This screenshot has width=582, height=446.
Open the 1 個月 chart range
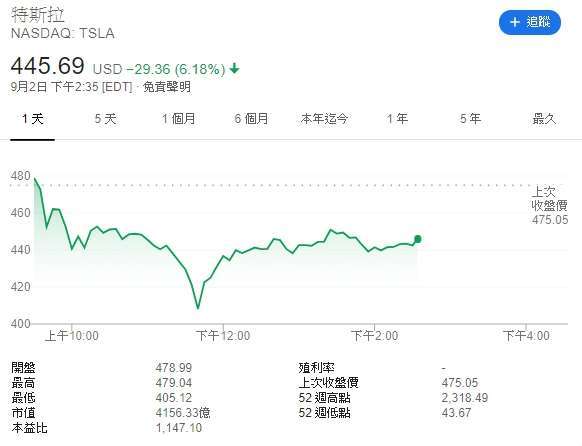[x=179, y=119]
